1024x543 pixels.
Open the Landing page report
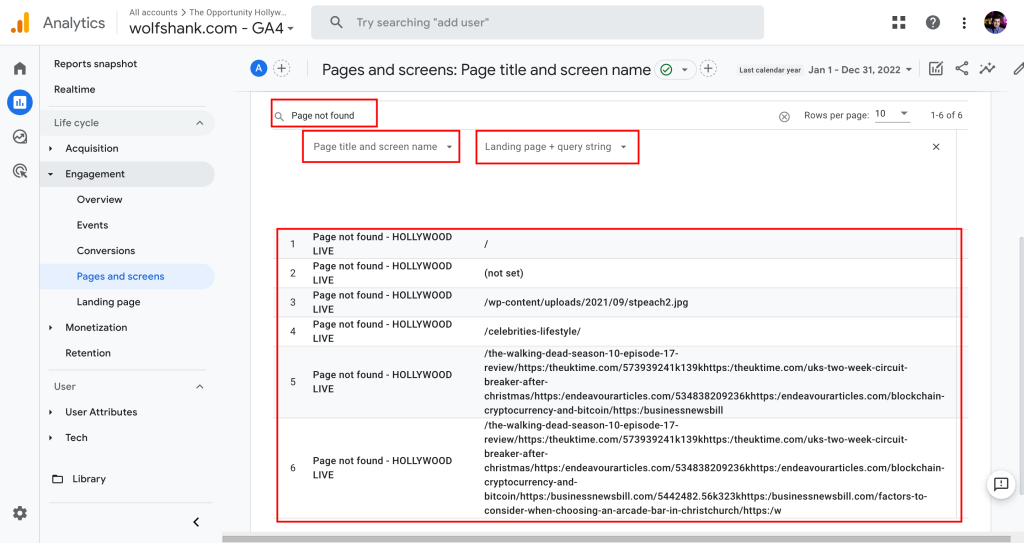tap(108, 302)
